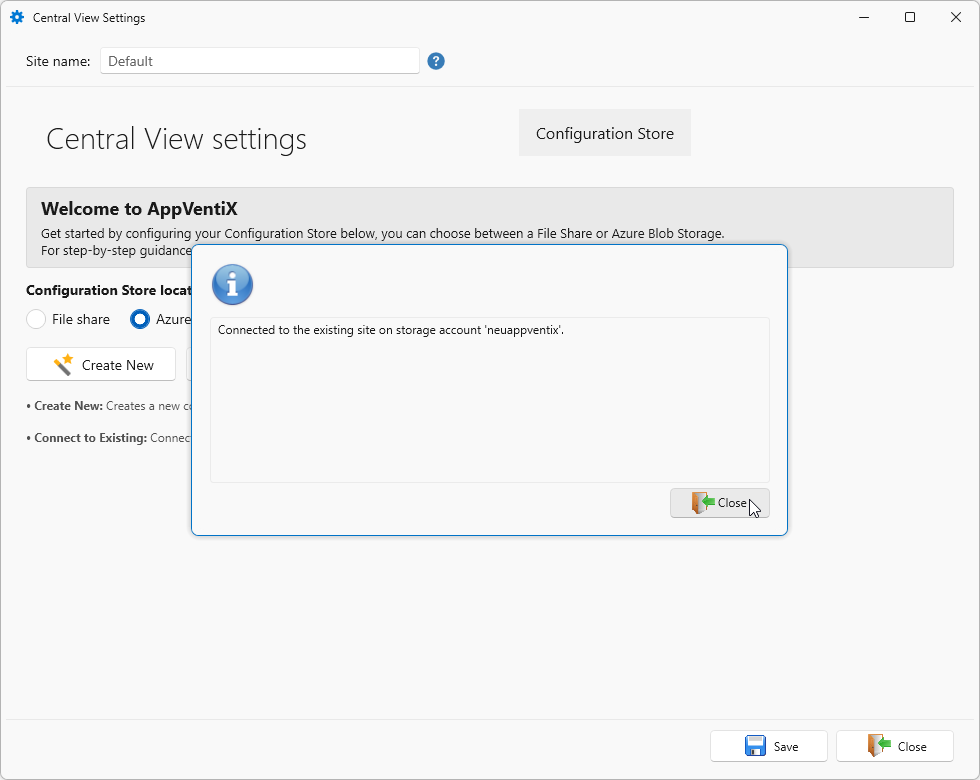Click the gear icon in the title bar
Viewport: 980px width, 780px height.
coord(17,18)
